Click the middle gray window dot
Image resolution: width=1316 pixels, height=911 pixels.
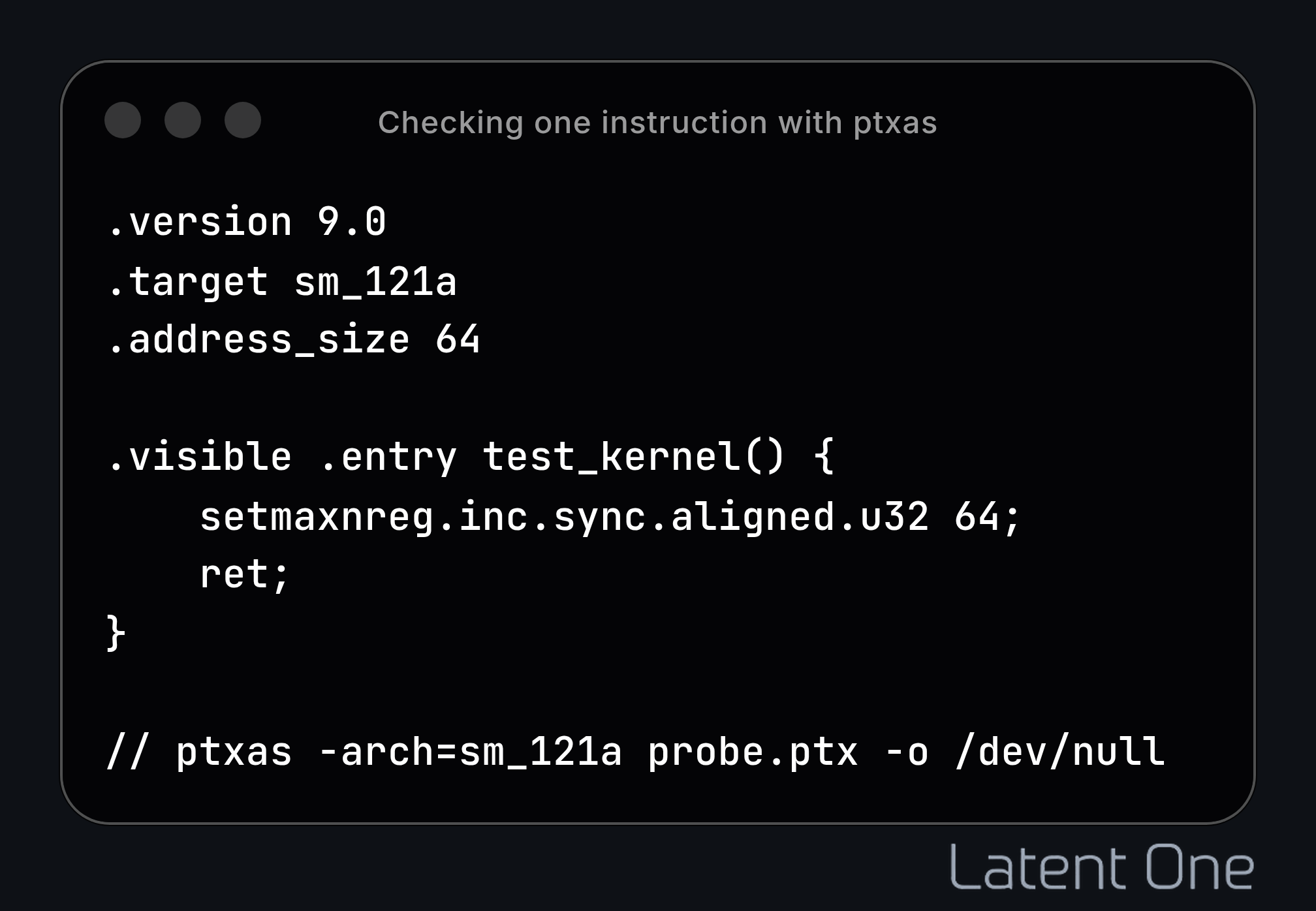(x=183, y=120)
